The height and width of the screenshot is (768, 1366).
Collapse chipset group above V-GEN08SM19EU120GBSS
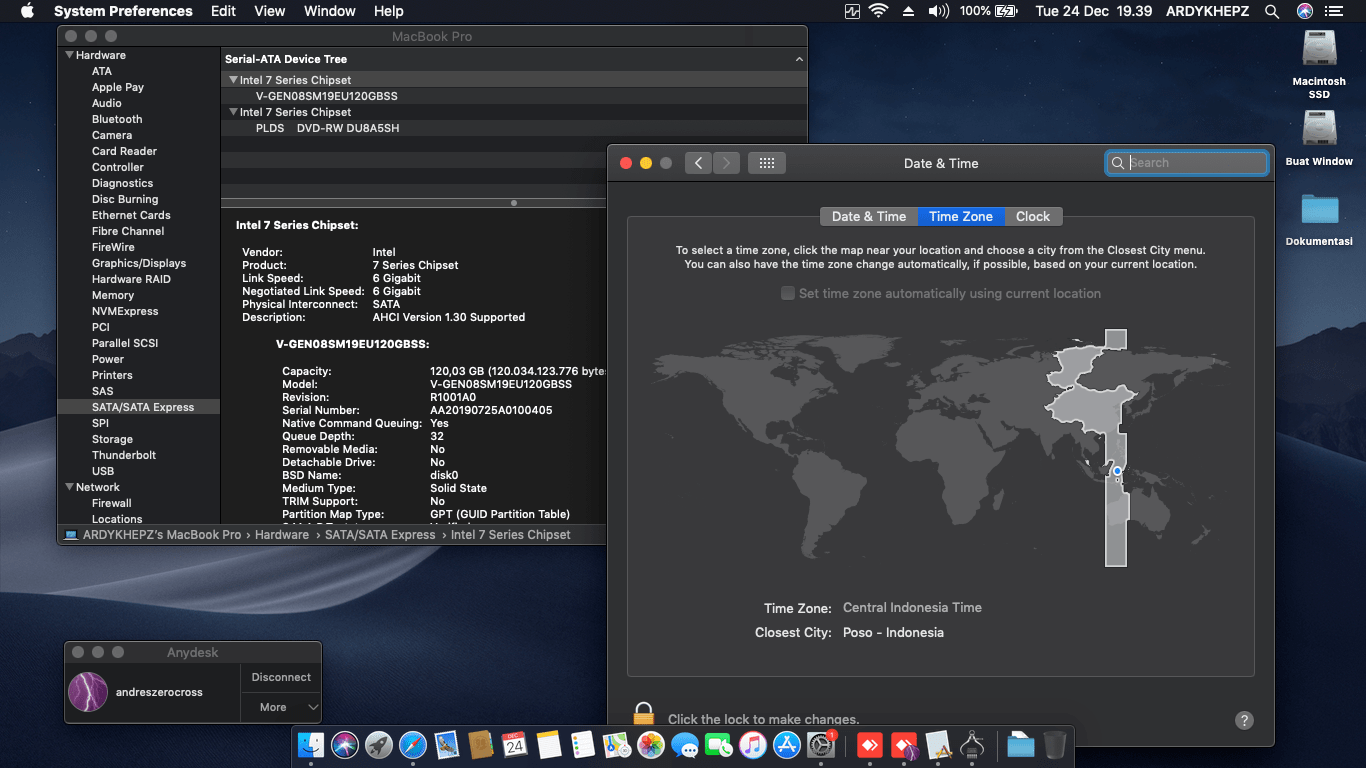(x=233, y=80)
